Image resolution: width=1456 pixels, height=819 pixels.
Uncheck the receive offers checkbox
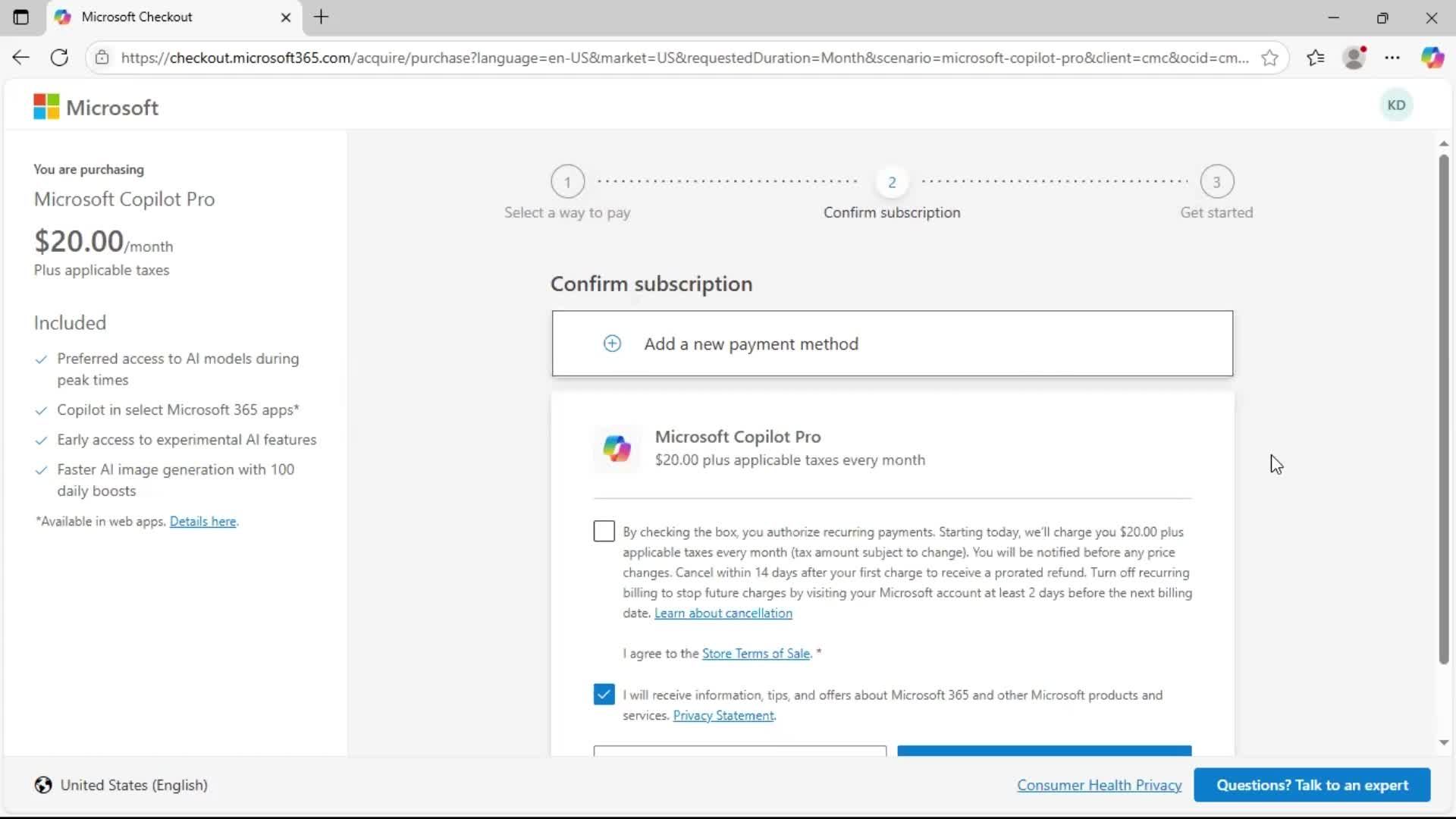[x=604, y=694]
